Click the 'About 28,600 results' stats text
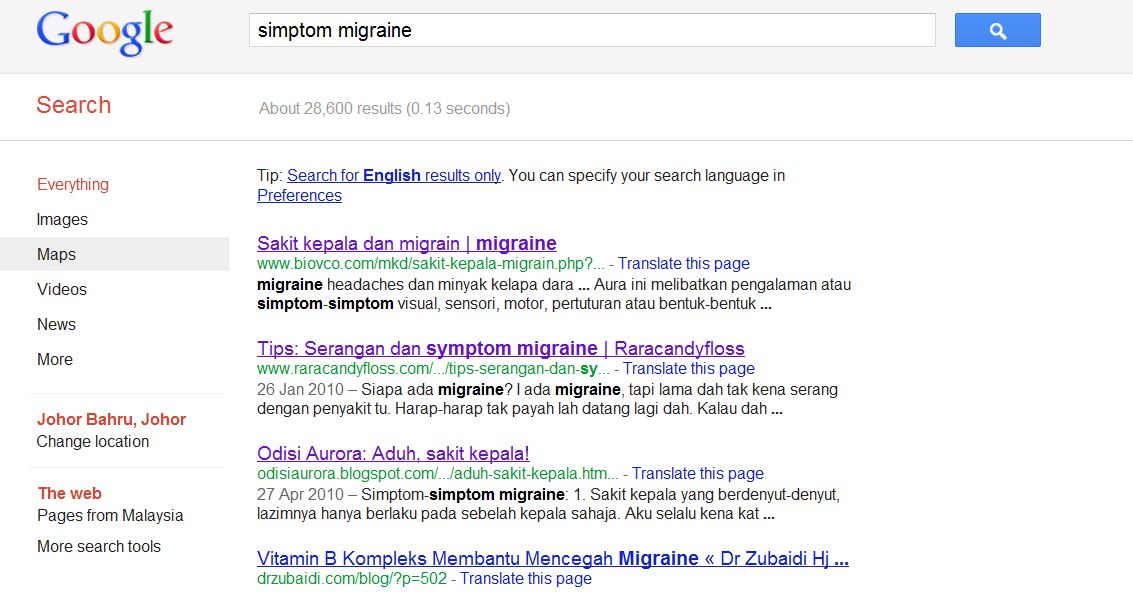 click(384, 108)
